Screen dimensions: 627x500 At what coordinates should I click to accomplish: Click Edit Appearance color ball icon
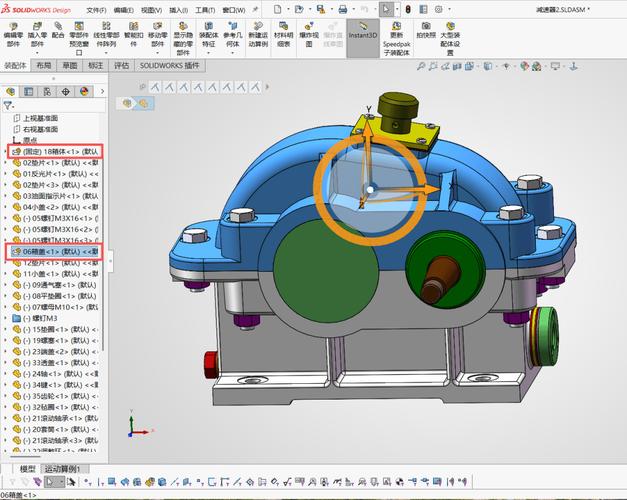pyautogui.click(x=525, y=66)
